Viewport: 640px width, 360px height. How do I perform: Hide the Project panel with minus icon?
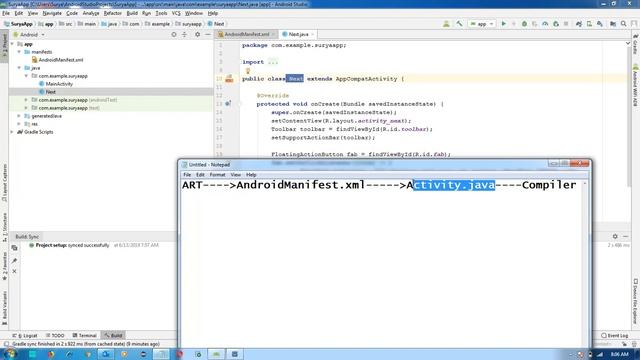coord(208,35)
